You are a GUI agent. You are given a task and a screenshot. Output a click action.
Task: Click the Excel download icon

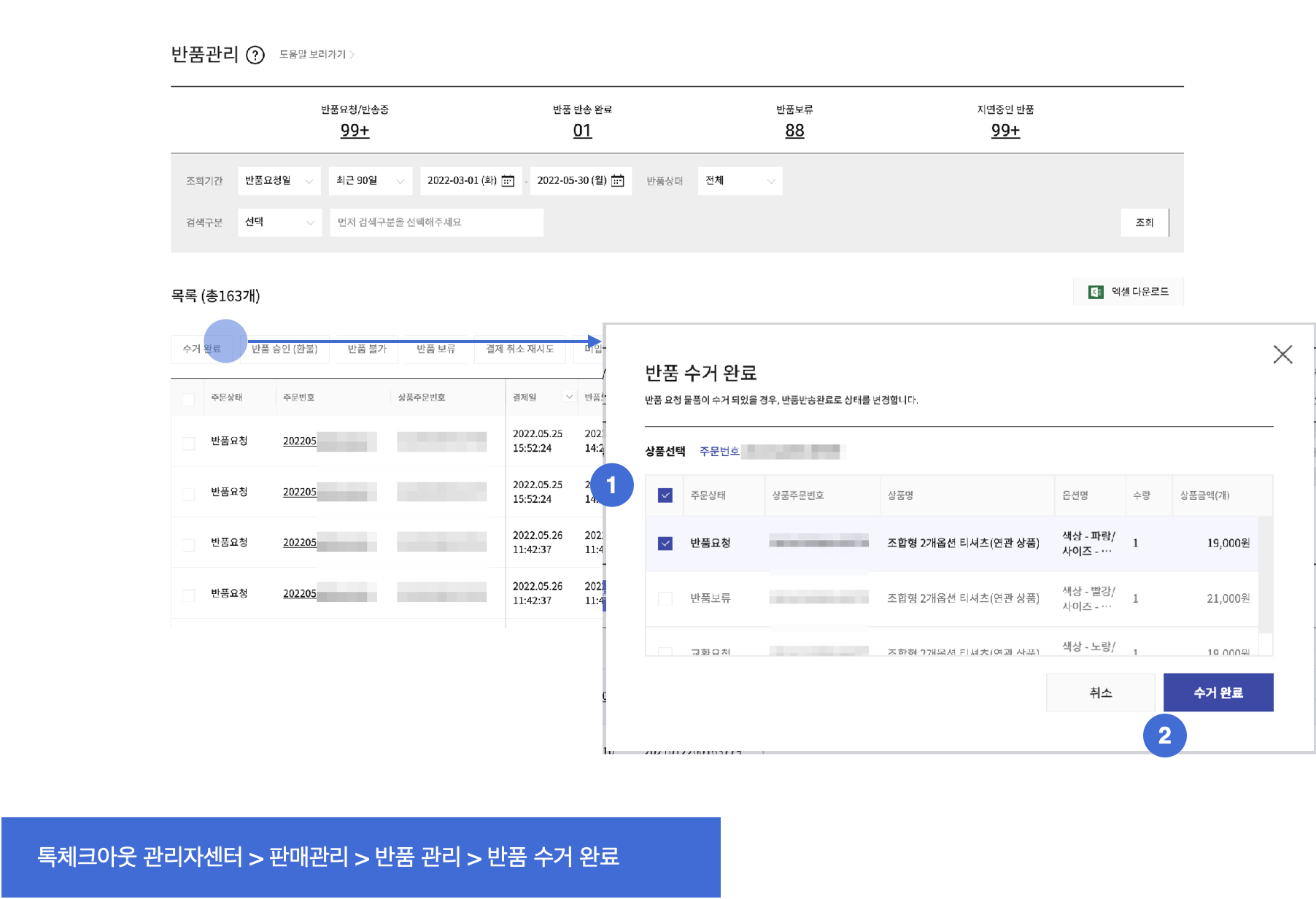tap(1095, 292)
